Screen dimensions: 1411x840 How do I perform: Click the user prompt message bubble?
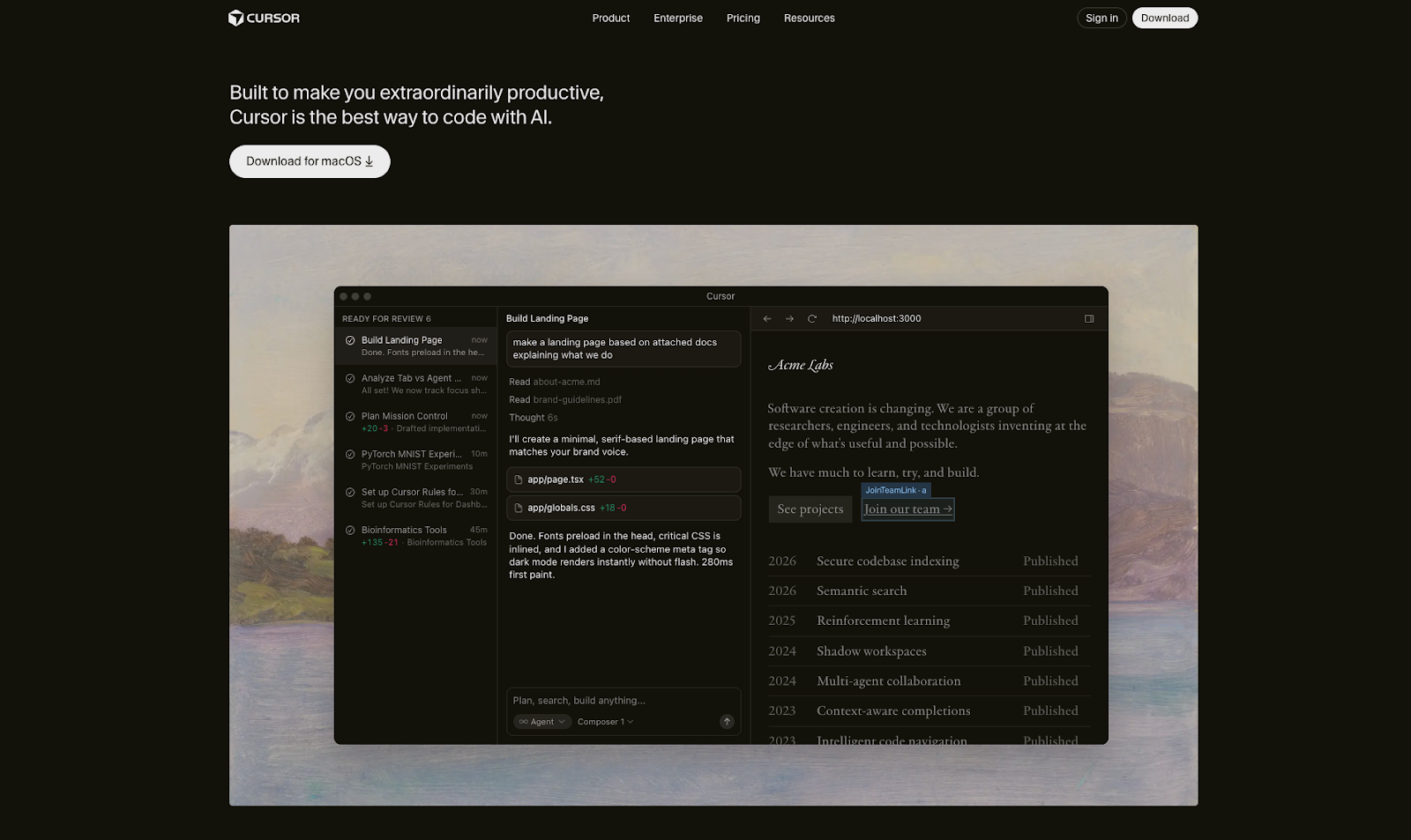click(623, 349)
